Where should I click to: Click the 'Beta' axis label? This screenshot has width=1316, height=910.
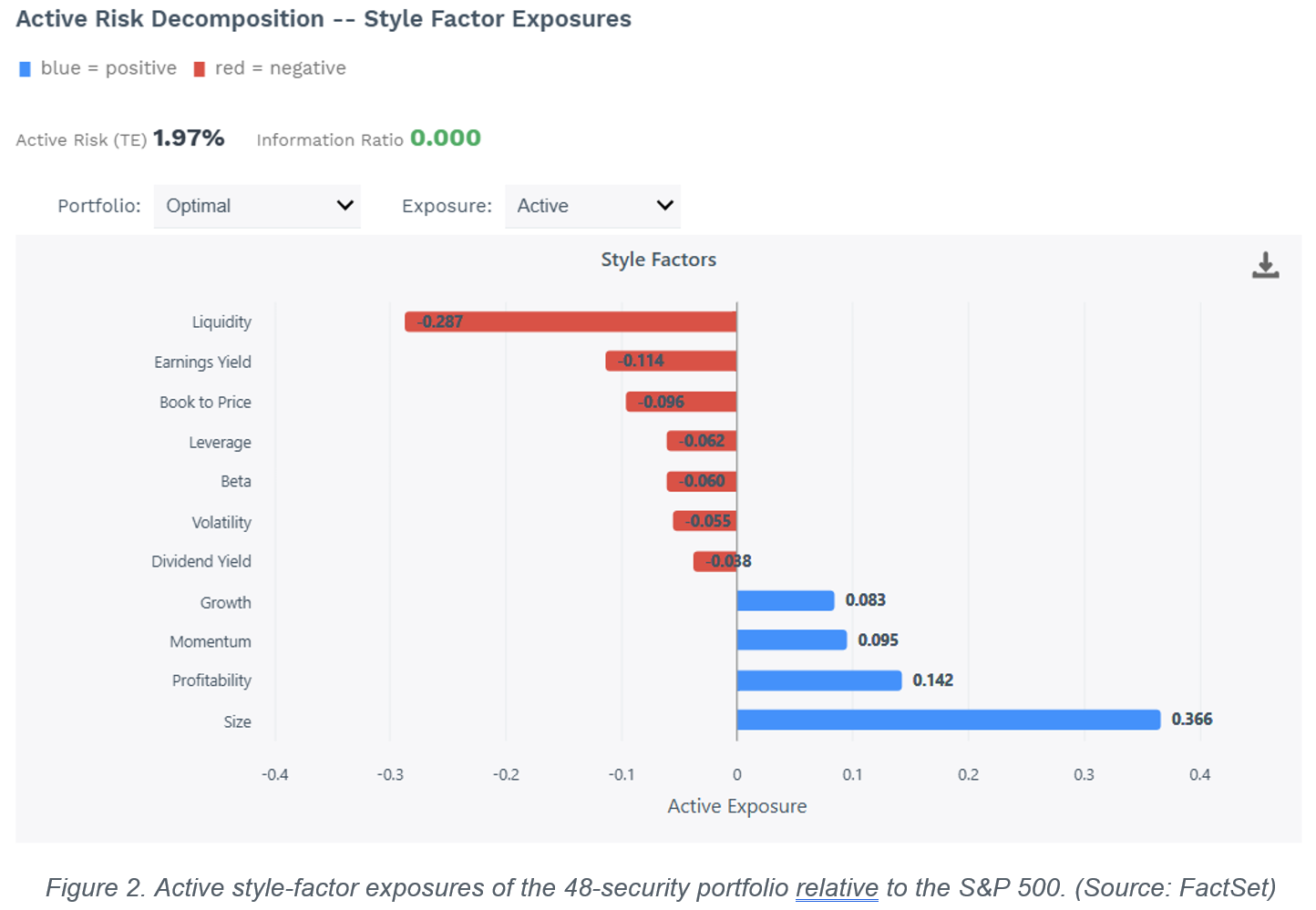pos(236,482)
